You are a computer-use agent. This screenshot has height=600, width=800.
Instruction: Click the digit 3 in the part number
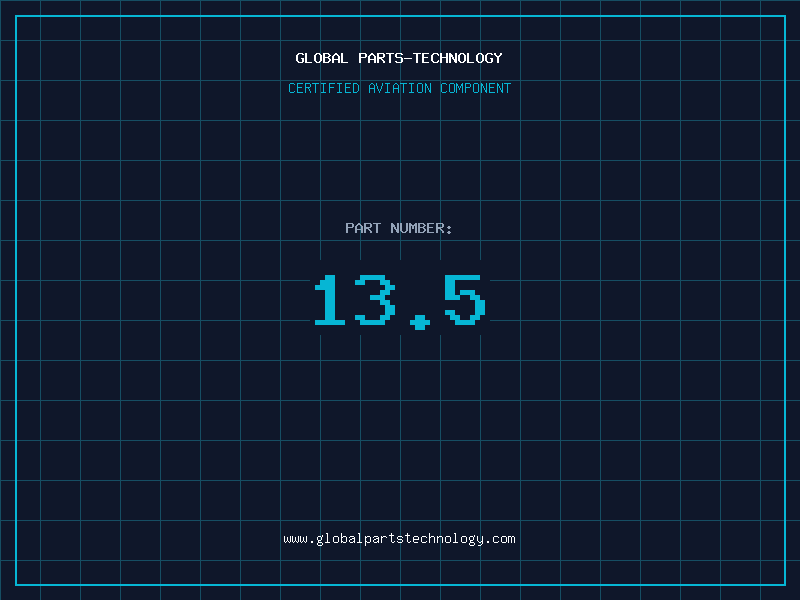tap(376, 301)
